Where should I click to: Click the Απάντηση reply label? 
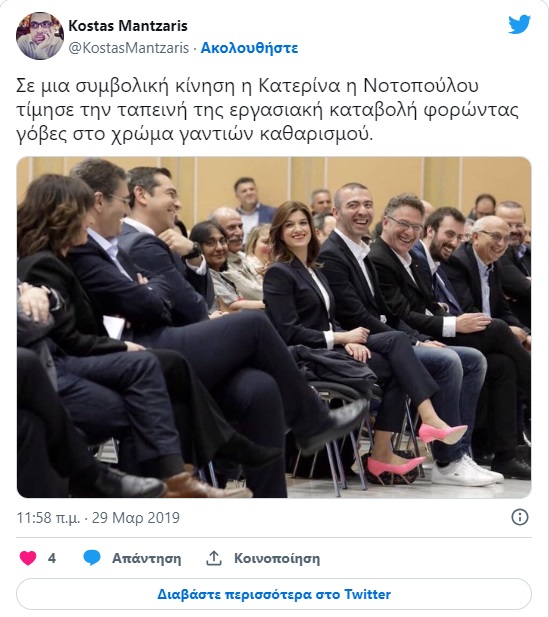146,558
